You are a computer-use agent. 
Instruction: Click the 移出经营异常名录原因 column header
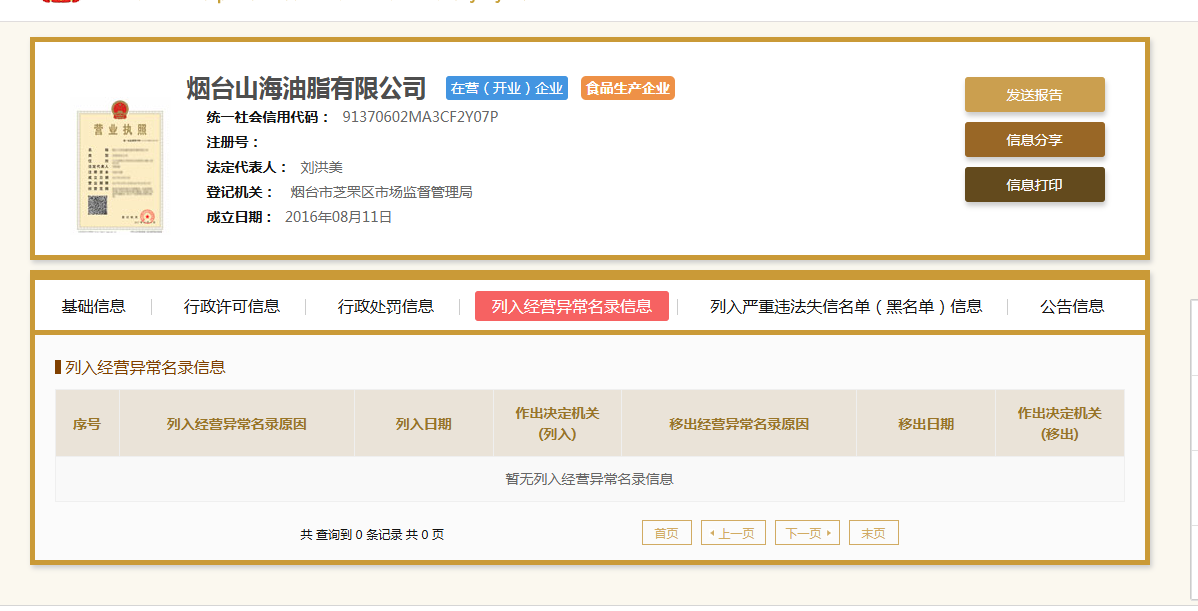coord(739,424)
